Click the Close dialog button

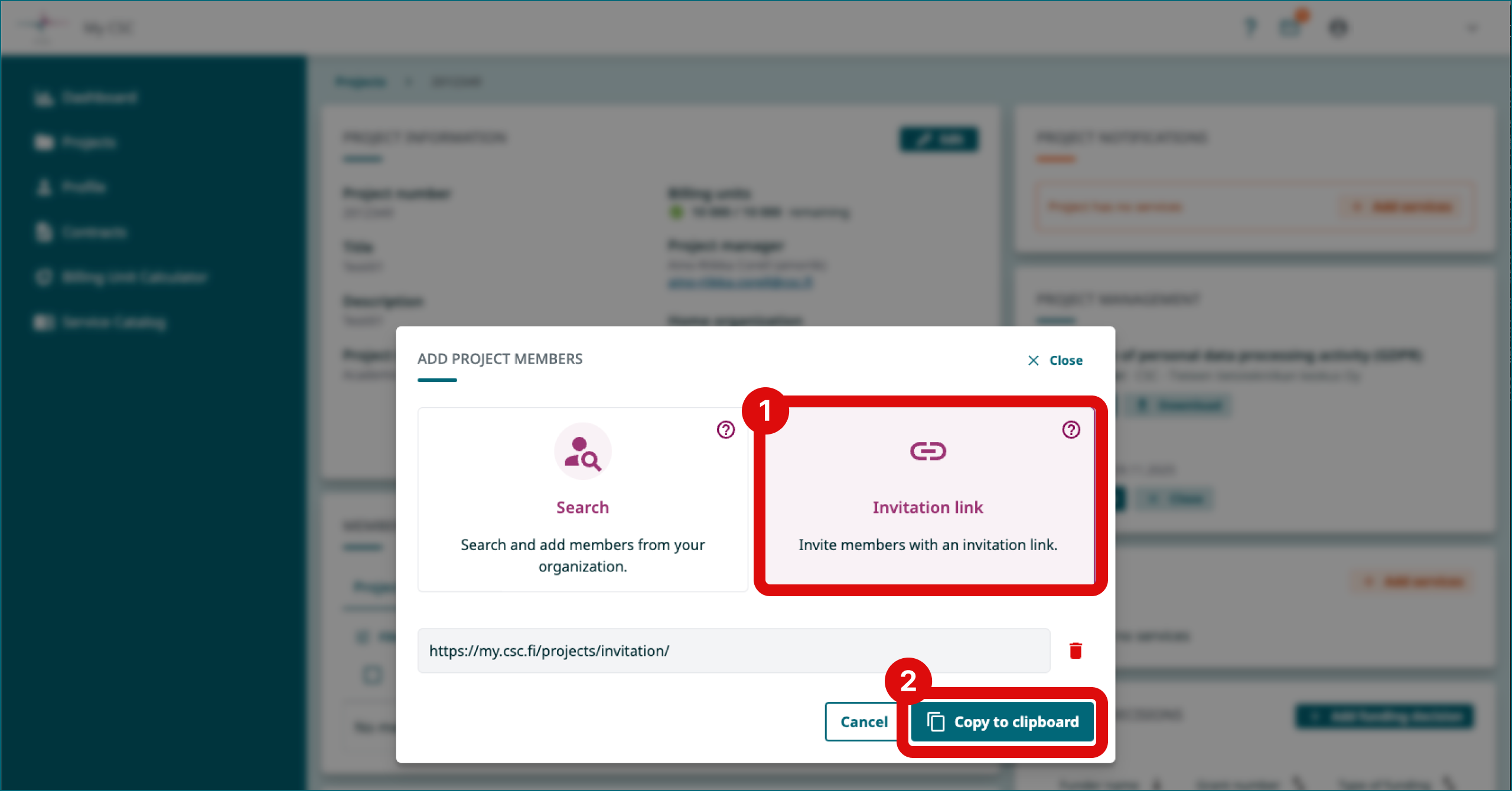pyautogui.click(x=1054, y=360)
